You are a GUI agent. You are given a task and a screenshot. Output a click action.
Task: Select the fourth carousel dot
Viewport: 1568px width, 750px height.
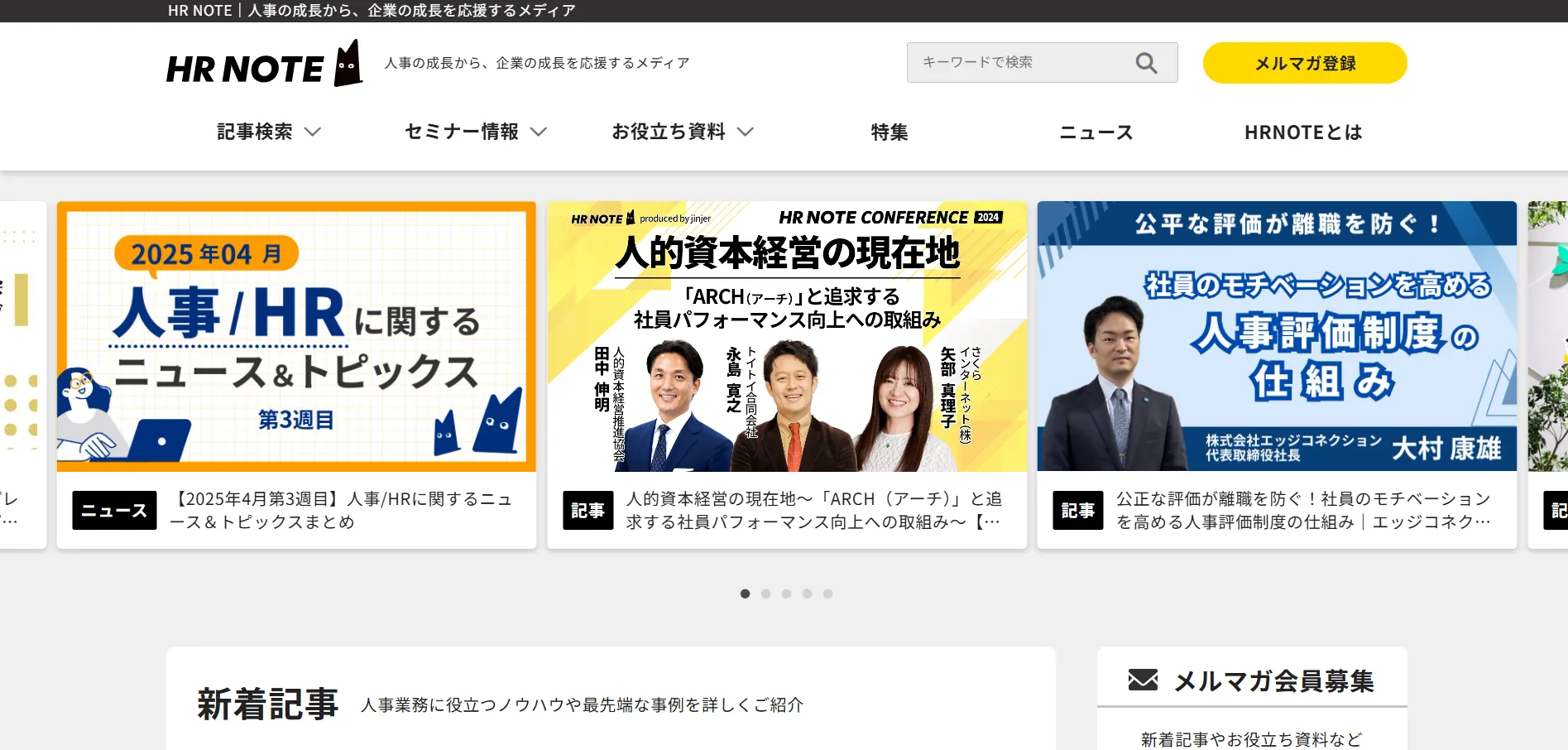pos(807,594)
